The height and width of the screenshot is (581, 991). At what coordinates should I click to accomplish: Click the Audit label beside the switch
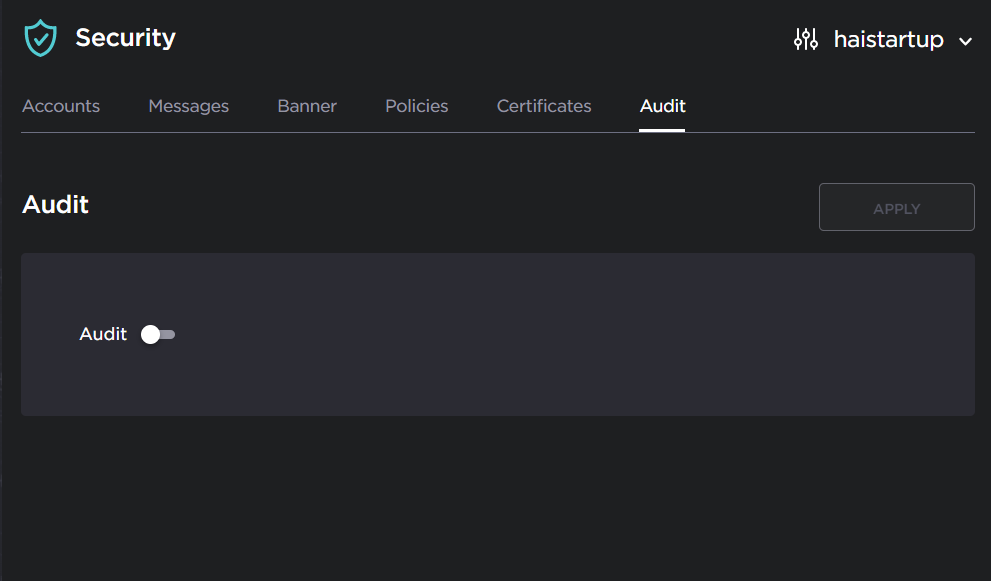(x=103, y=334)
